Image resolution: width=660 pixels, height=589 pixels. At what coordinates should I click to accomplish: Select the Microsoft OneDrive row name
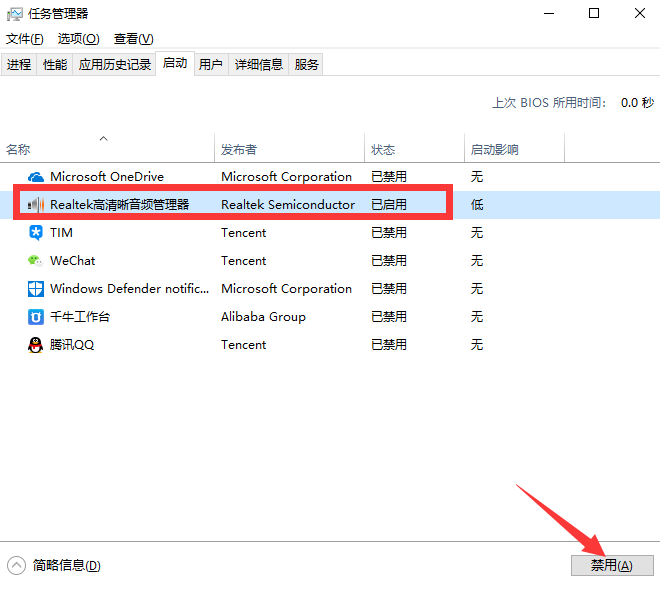(107, 177)
